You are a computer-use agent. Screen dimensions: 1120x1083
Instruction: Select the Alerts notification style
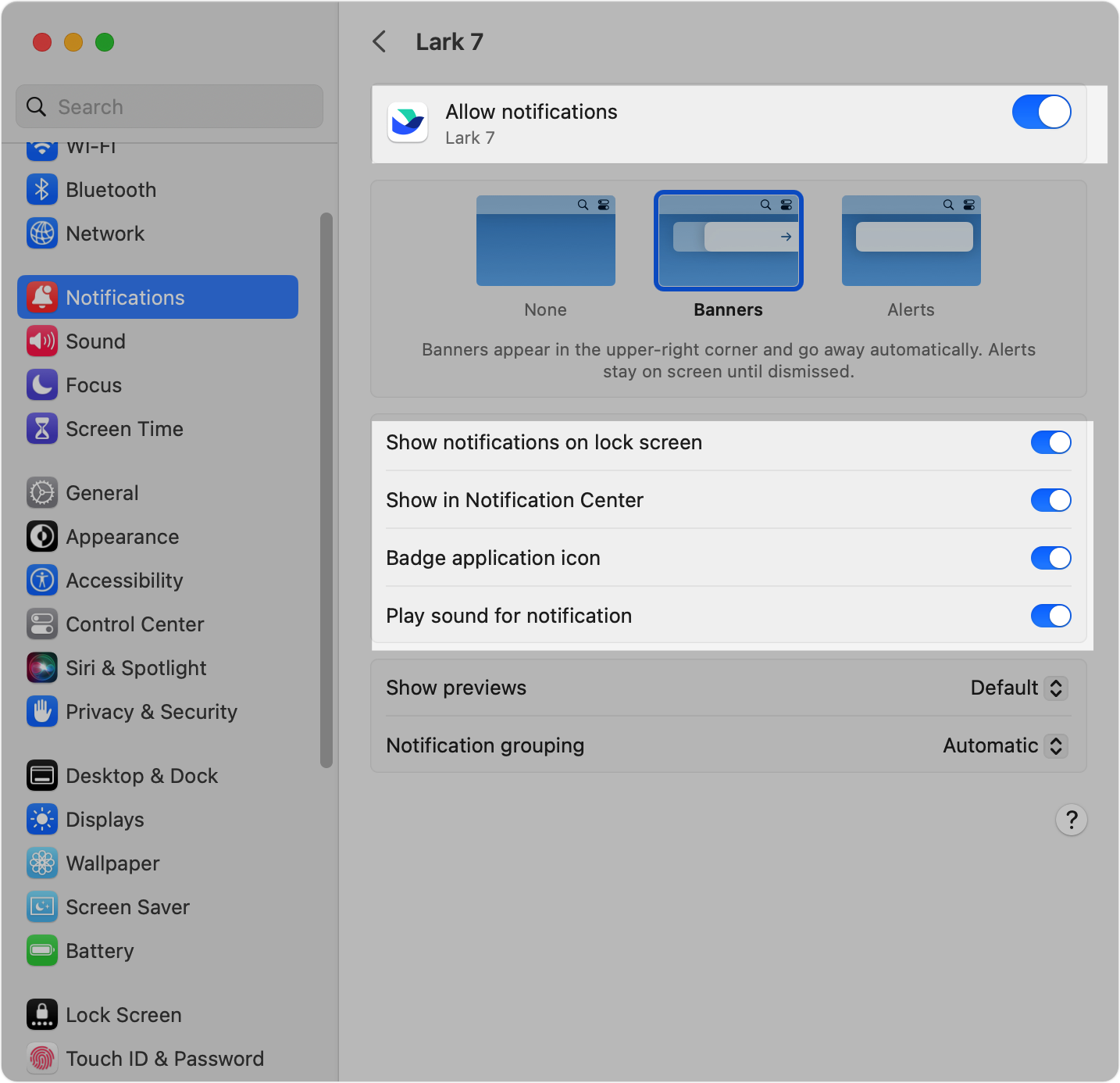point(910,241)
